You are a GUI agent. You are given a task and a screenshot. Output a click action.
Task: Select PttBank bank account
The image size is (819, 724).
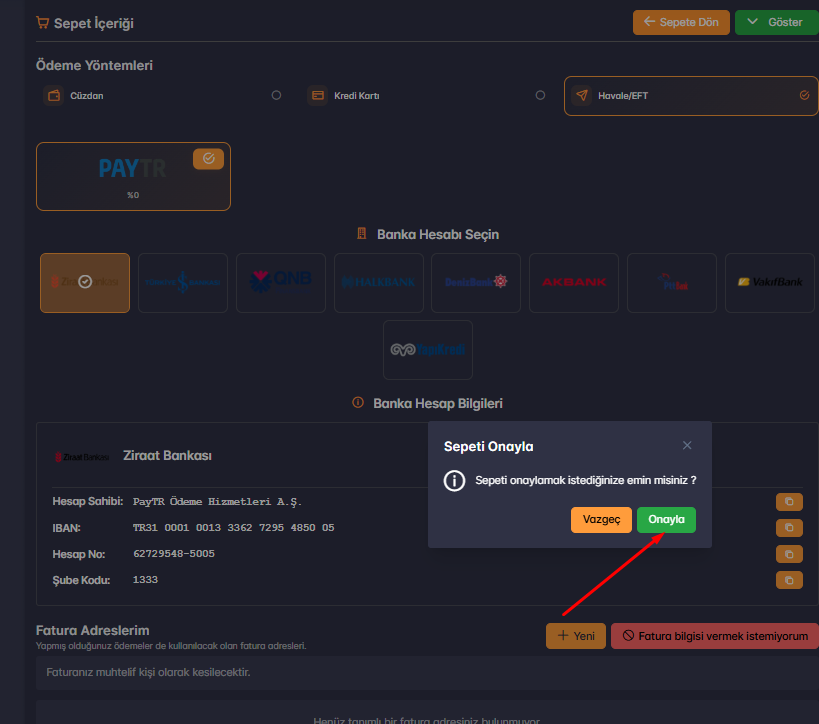tap(672, 283)
